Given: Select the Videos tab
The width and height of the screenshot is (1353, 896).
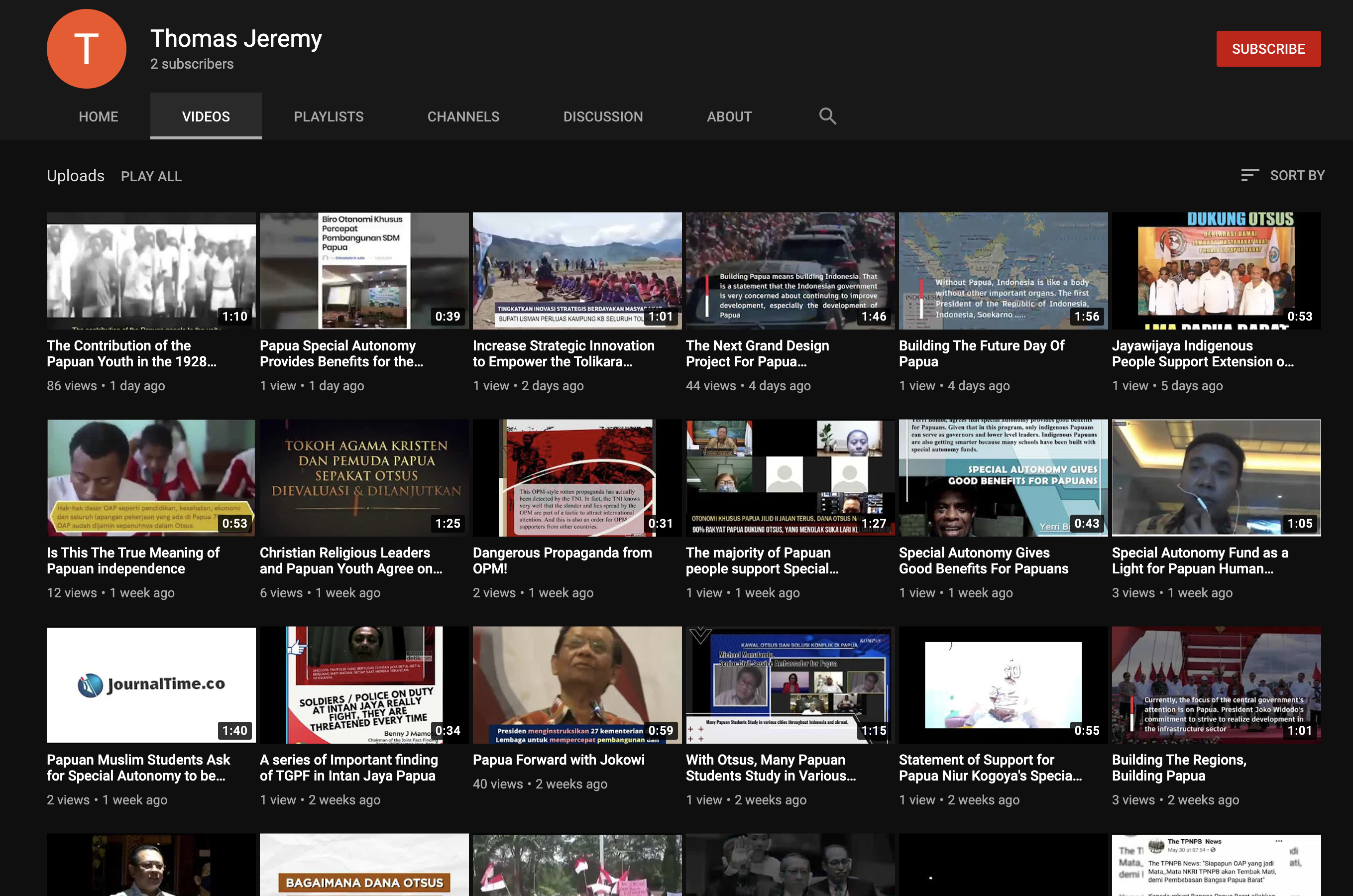Looking at the screenshot, I should (206, 116).
